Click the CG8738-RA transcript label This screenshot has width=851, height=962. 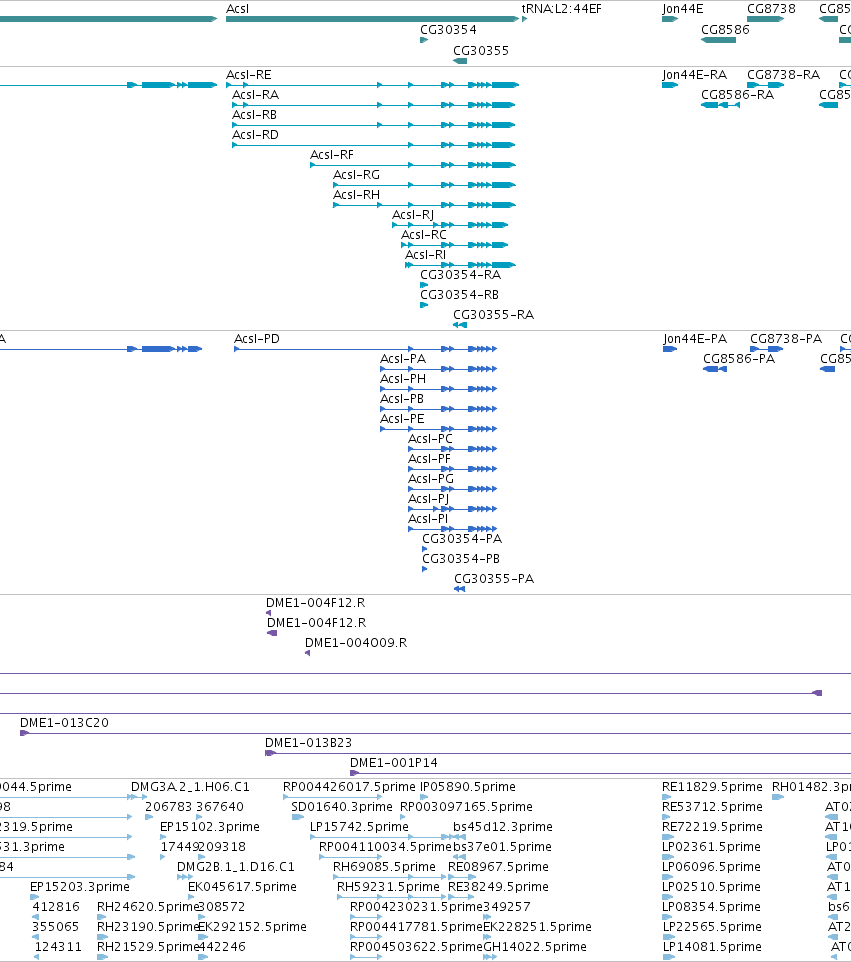(x=784, y=75)
